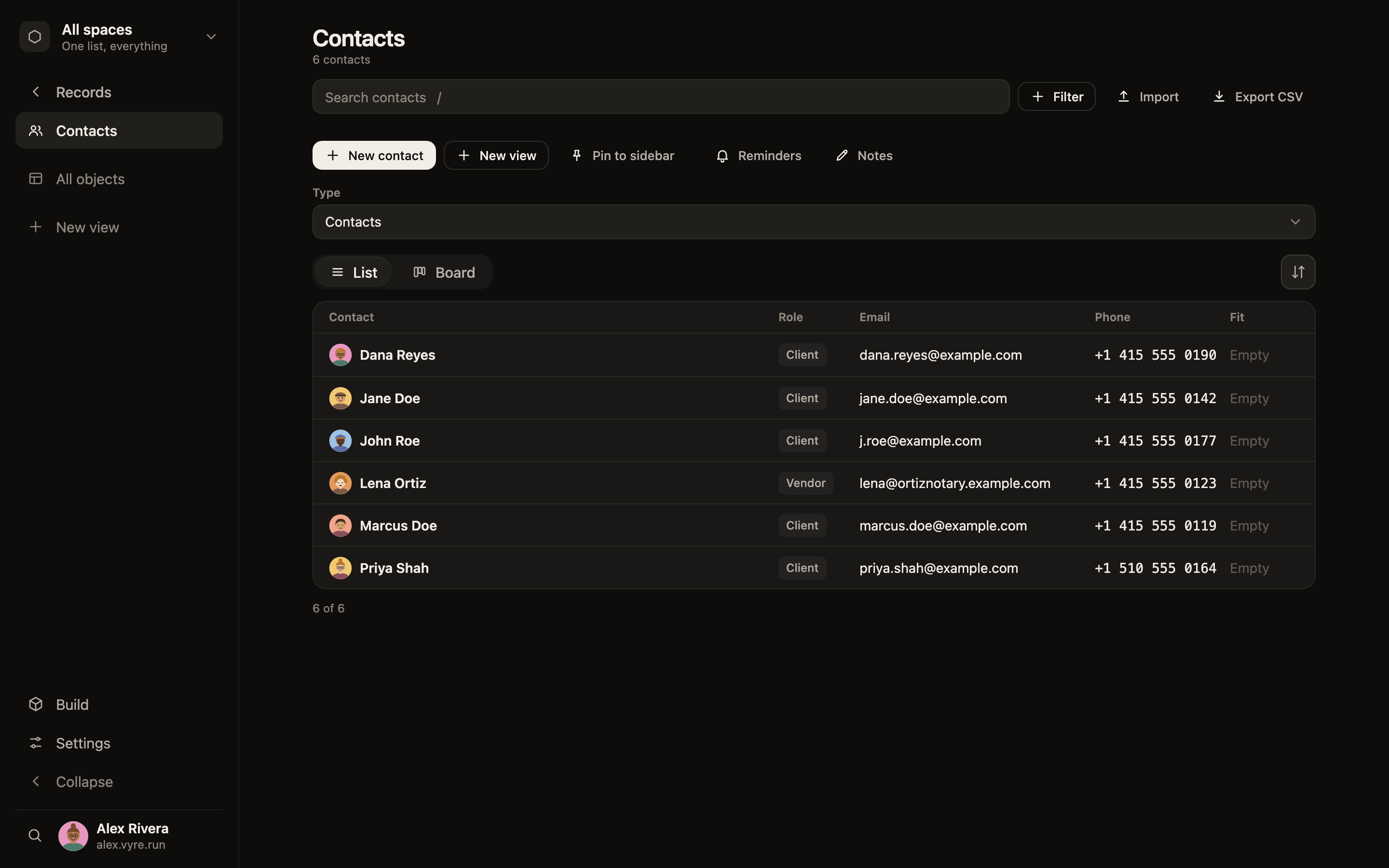Click the Role column header

790,317
